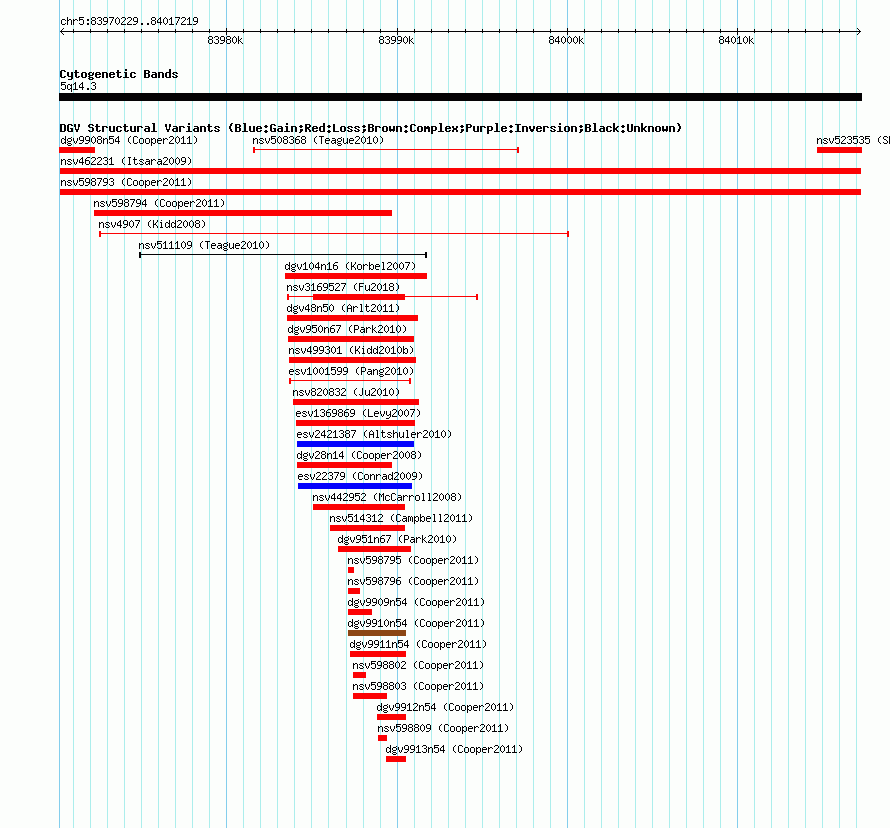890x828 pixels.
Task: Click the thick red bar of nsv3169527
Action: 359,297
